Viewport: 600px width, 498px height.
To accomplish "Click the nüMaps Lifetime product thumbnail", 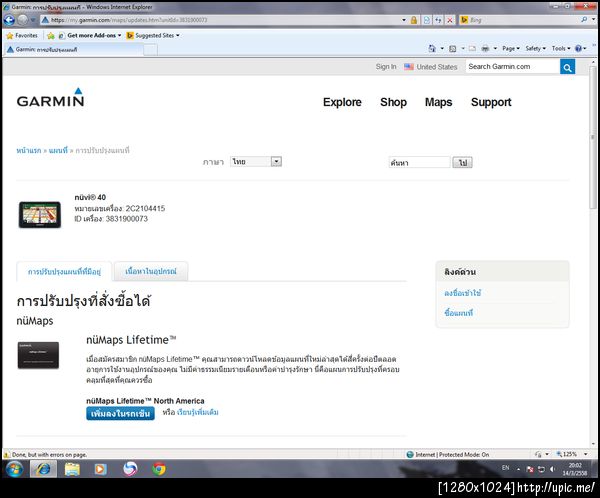I will [x=38, y=355].
